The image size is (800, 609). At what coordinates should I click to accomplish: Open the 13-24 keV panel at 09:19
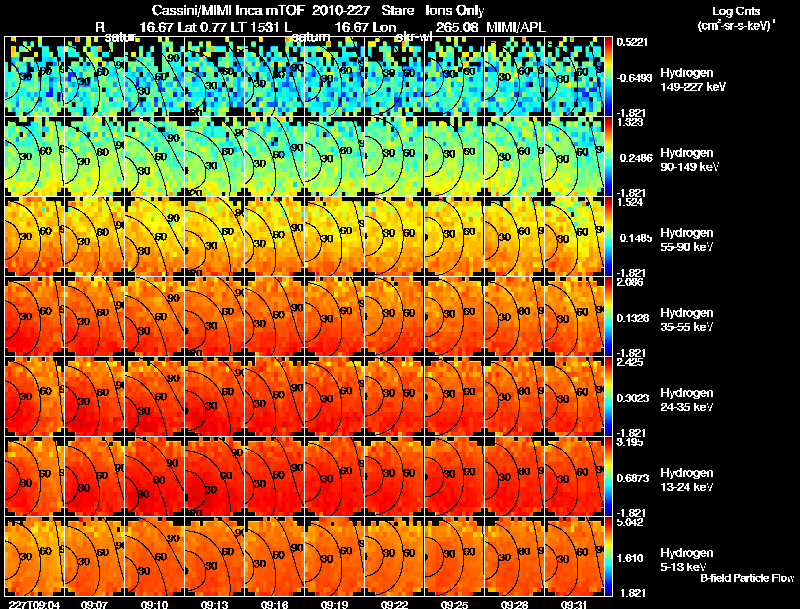point(335,477)
